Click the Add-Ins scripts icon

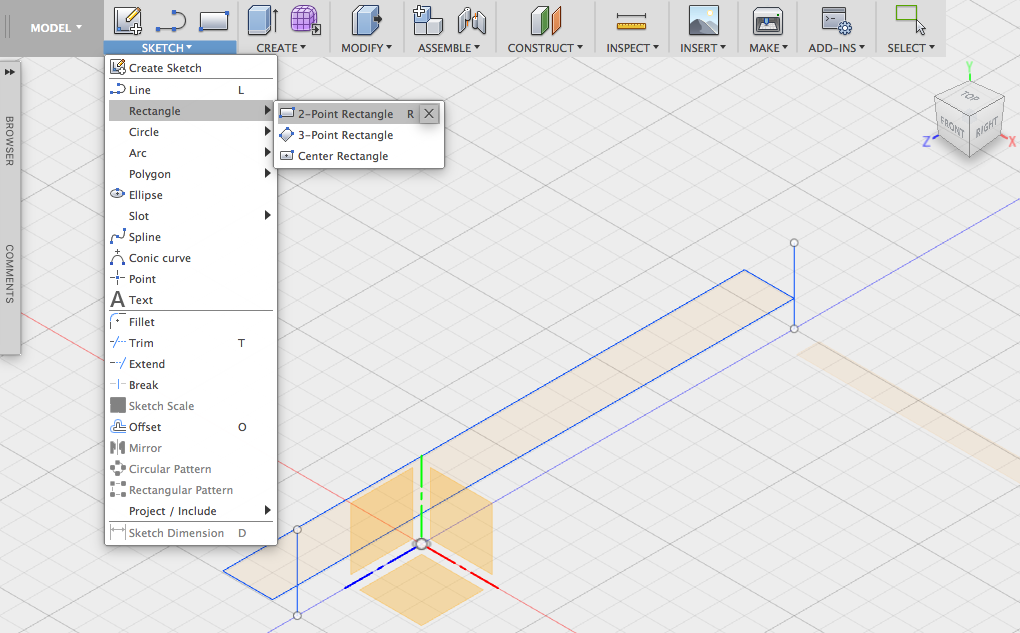(837, 21)
